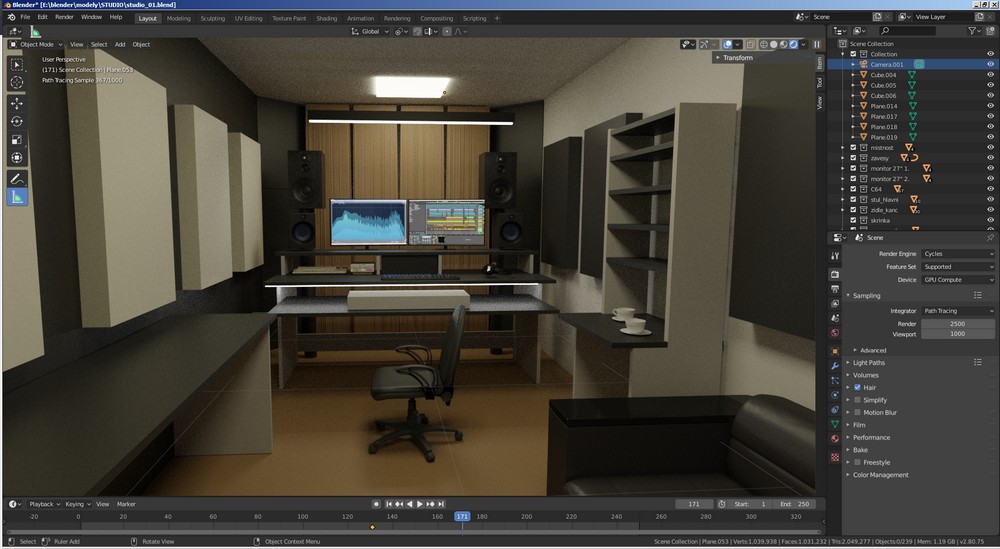
Task: Hide Cube.004 with its eye icon
Action: [x=990, y=75]
